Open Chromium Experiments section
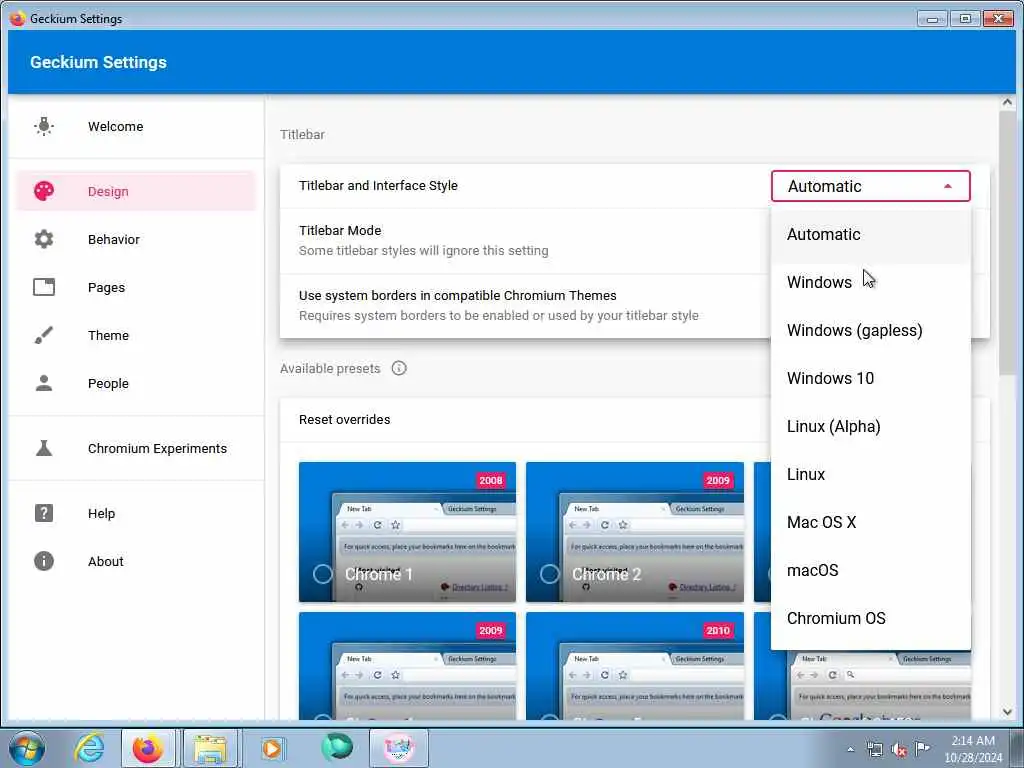Image resolution: width=1024 pixels, height=768 pixels. [136, 448]
